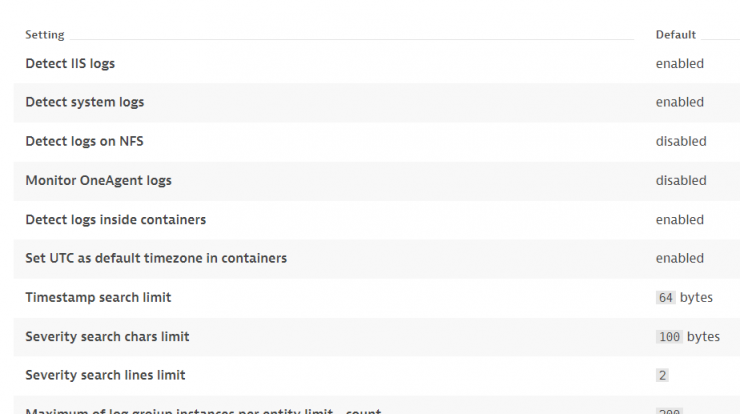The width and height of the screenshot is (740, 414).
Task: Click enabled value for UTC default timezone
Action: coord(680,258)
